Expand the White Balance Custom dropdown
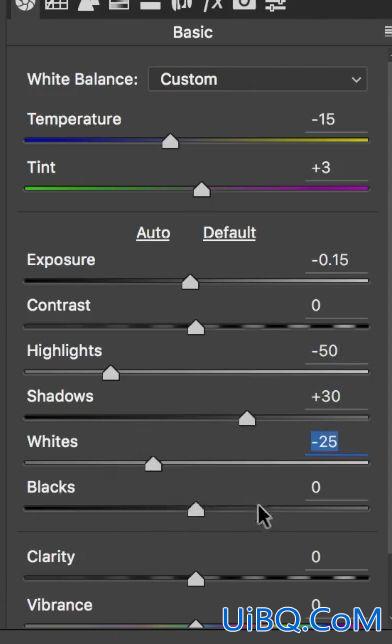The height and width of the screenshot is (644, 392). 258,79
